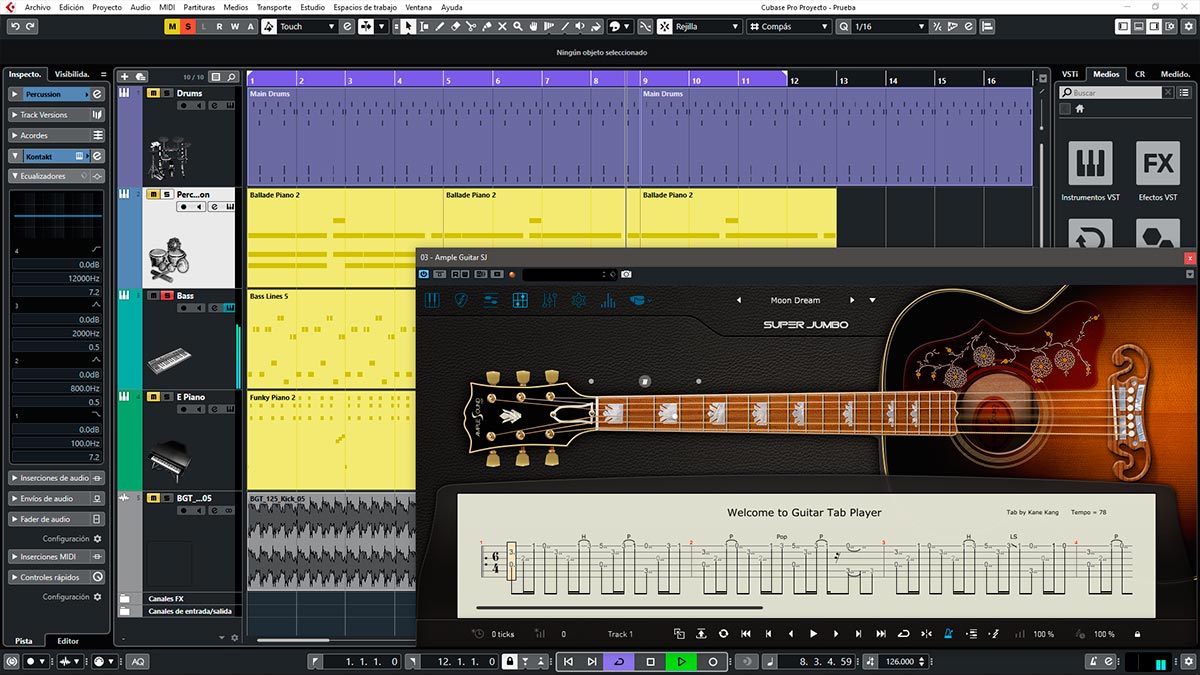Click the media panel home icon
Viewport: 1200px width, 675px height.
[1081, 109]
